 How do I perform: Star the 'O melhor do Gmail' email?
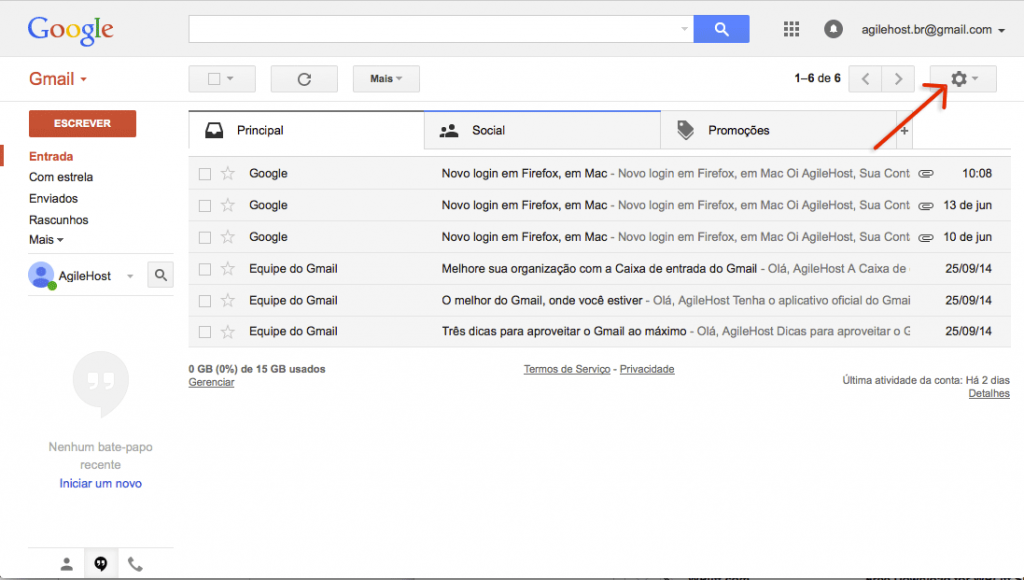(228, 300)
